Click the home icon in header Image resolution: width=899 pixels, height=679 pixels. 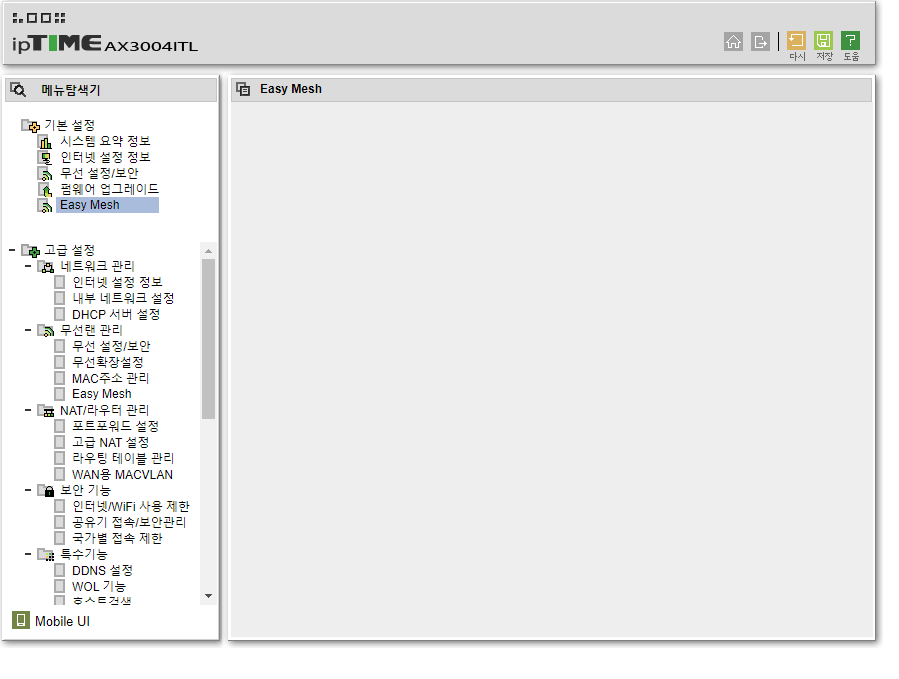click(x=733, y=41)
